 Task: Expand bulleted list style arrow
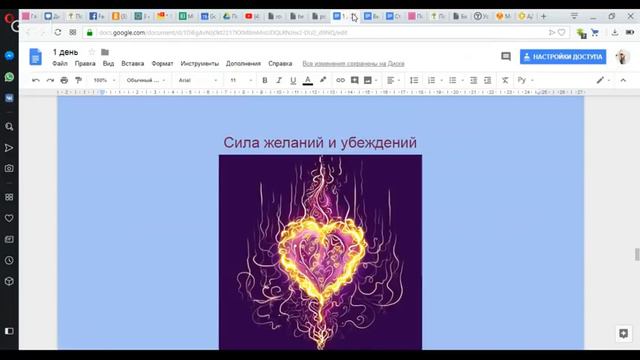click(462, 80)
